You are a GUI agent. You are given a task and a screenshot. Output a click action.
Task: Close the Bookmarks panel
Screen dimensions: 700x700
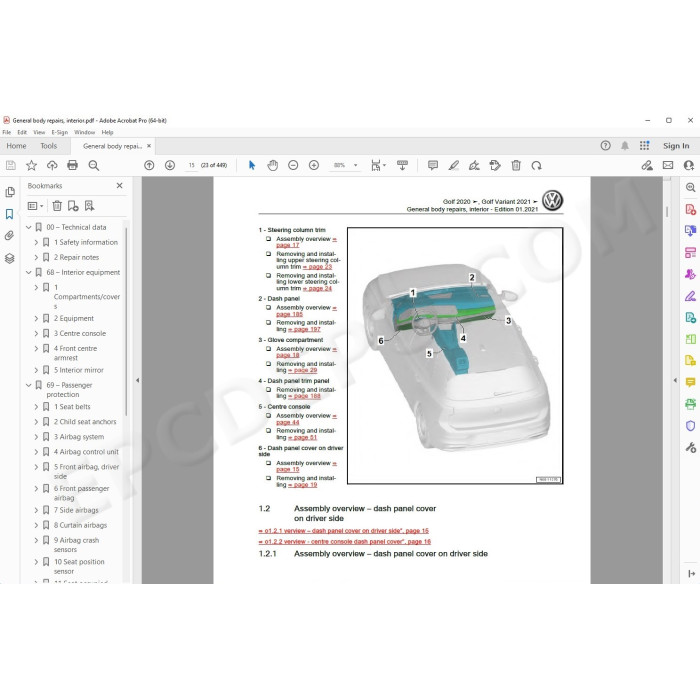119,186
